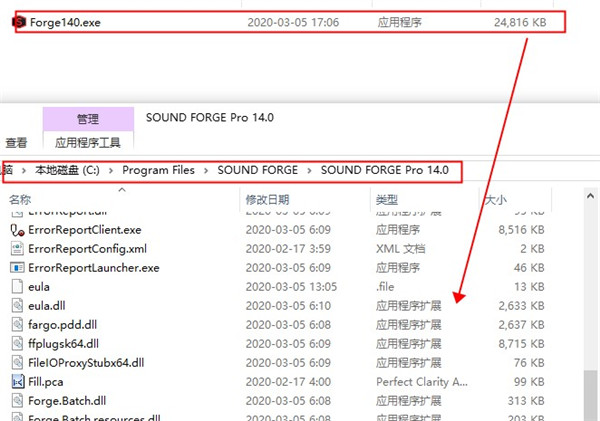
Task: Click the ErrorReportLauncher.exe file icon
Action: [x=17, y=268]
